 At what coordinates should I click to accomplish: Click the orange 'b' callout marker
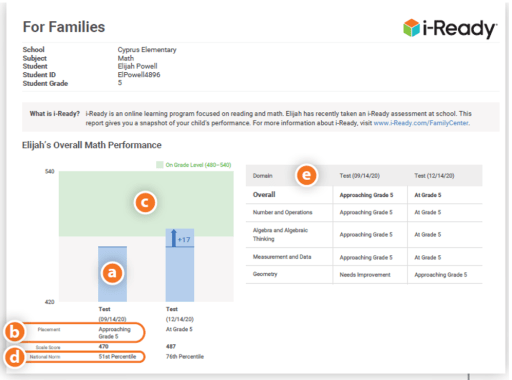pos(14,332)
